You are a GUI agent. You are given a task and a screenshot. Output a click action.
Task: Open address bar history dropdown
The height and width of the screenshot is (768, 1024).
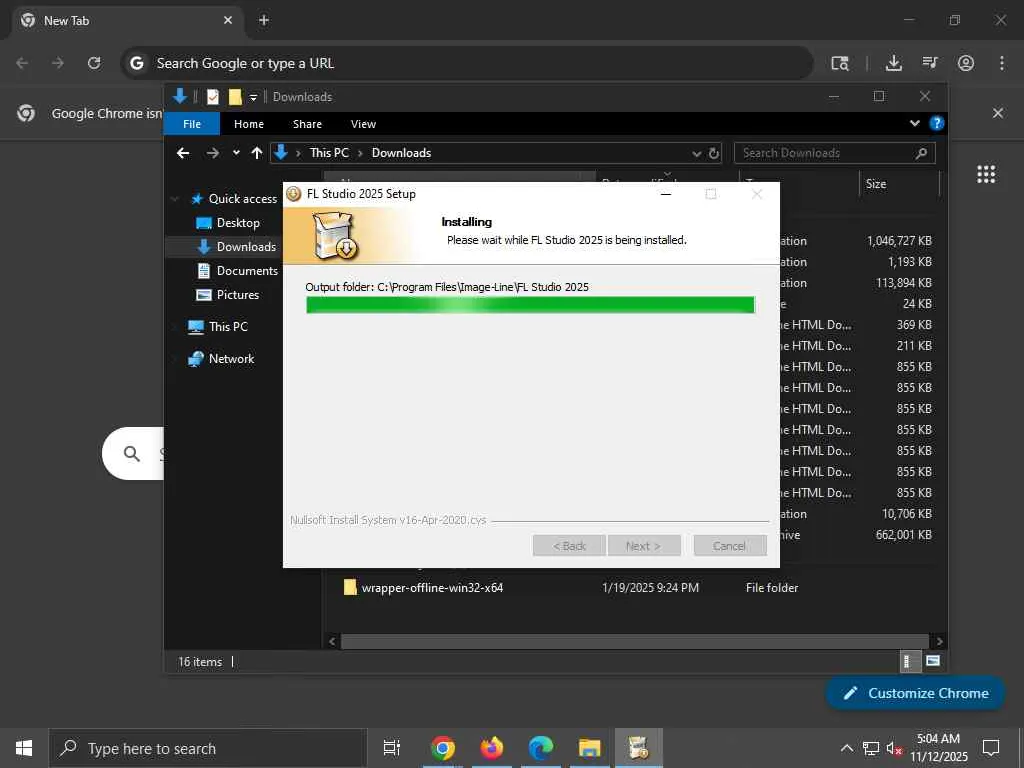point(696,153)
